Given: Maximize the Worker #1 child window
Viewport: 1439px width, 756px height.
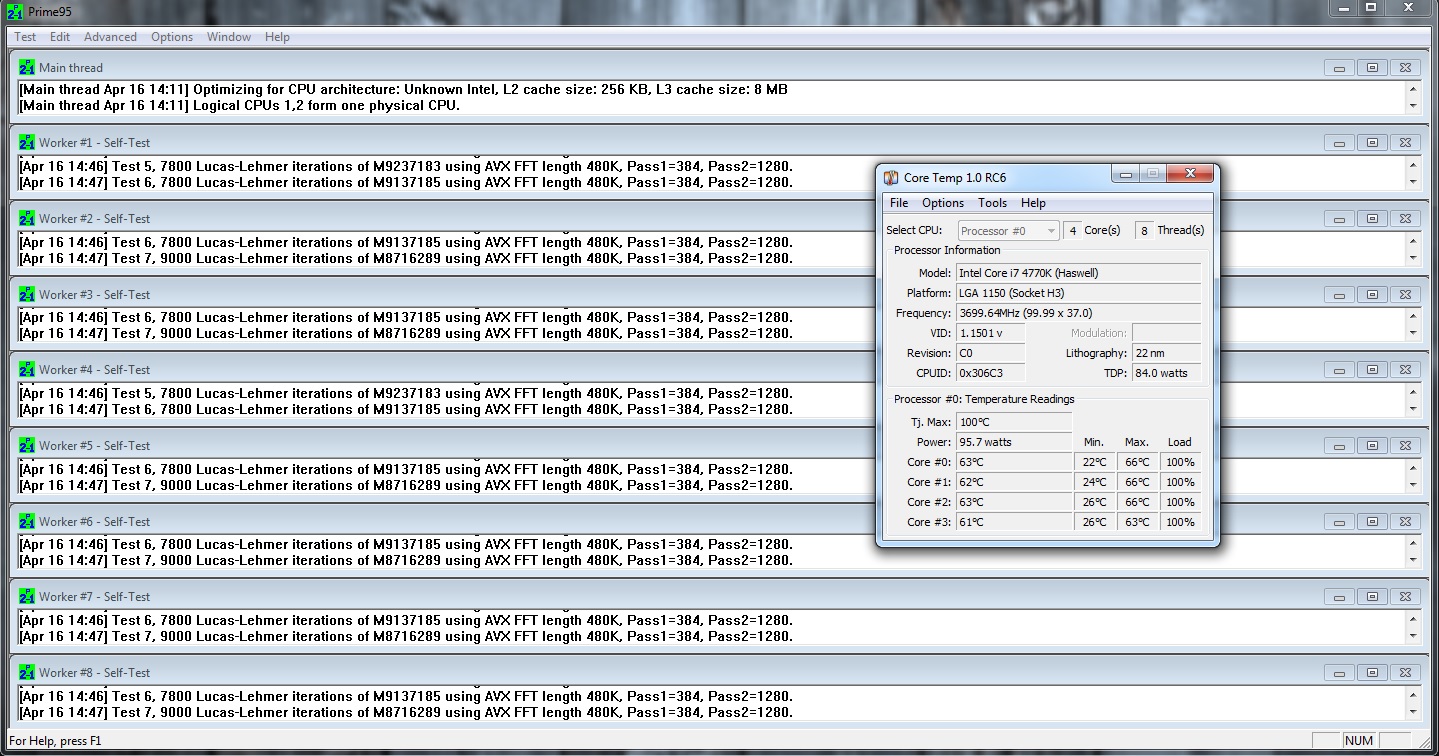Looking at the screenshot, I should click(x=1372, y=143).
